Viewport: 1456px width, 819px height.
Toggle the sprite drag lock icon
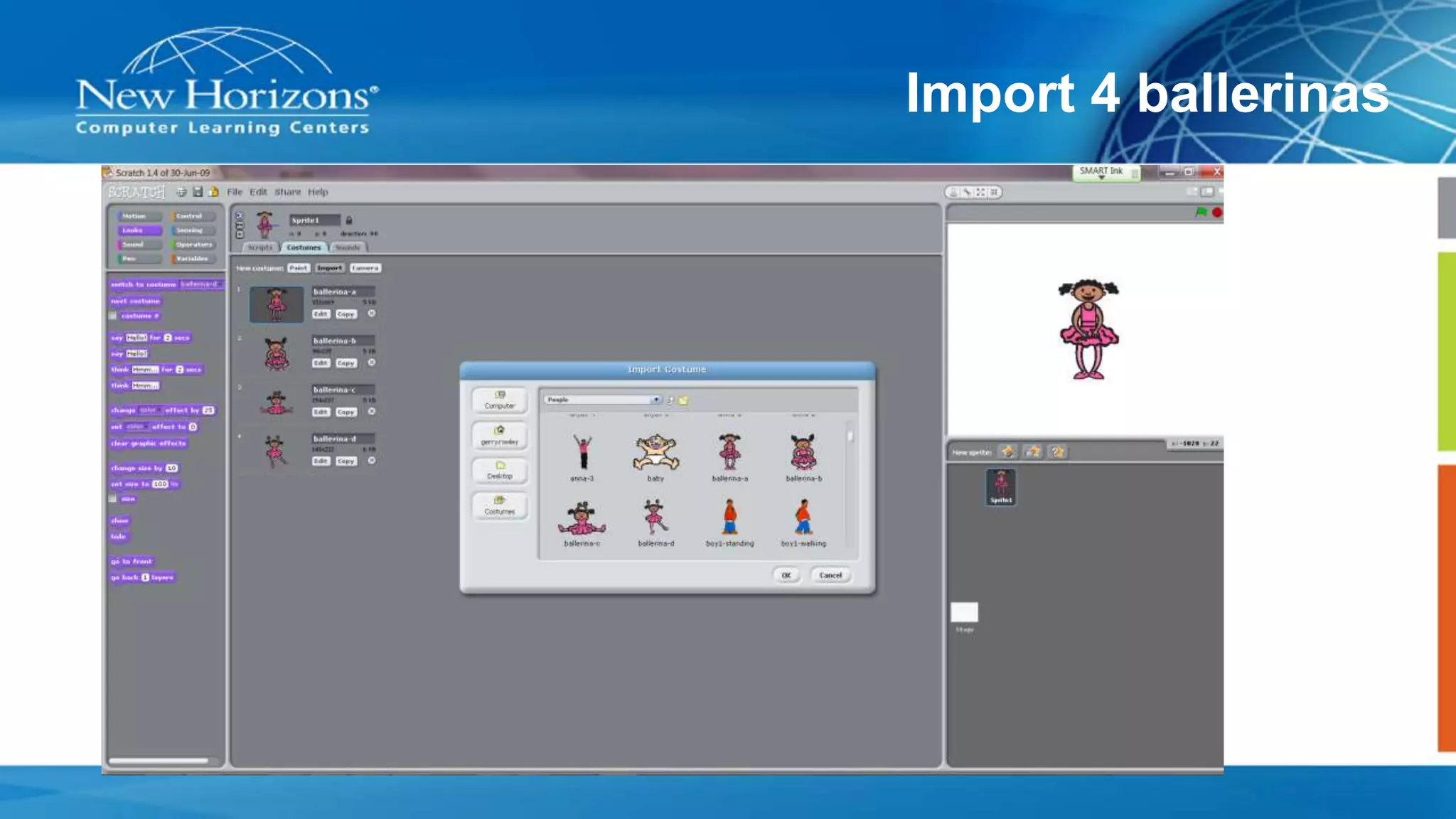pyautogui.click(x=349, y=220)
